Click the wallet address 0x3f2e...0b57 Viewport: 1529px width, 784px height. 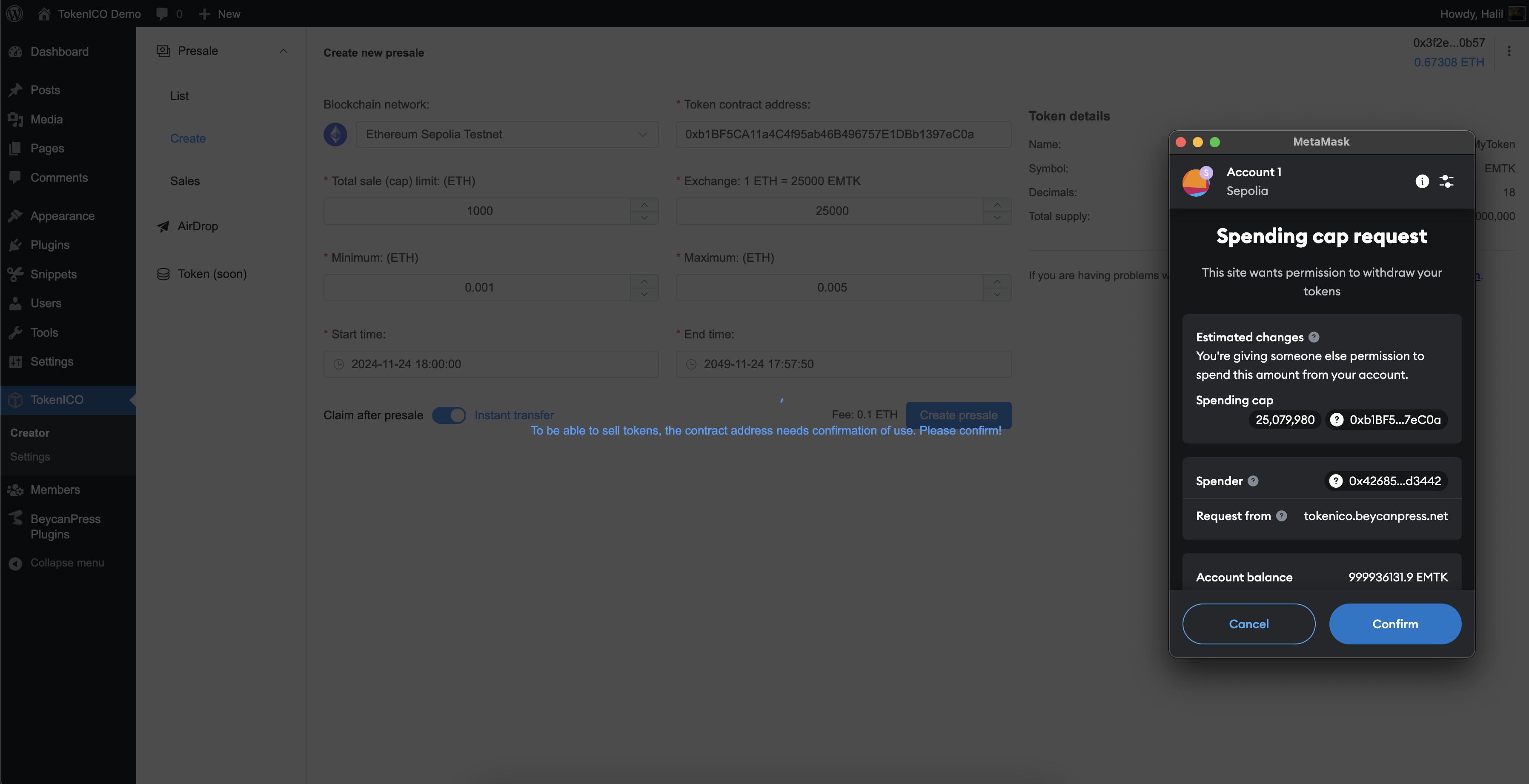[1448, 43]
